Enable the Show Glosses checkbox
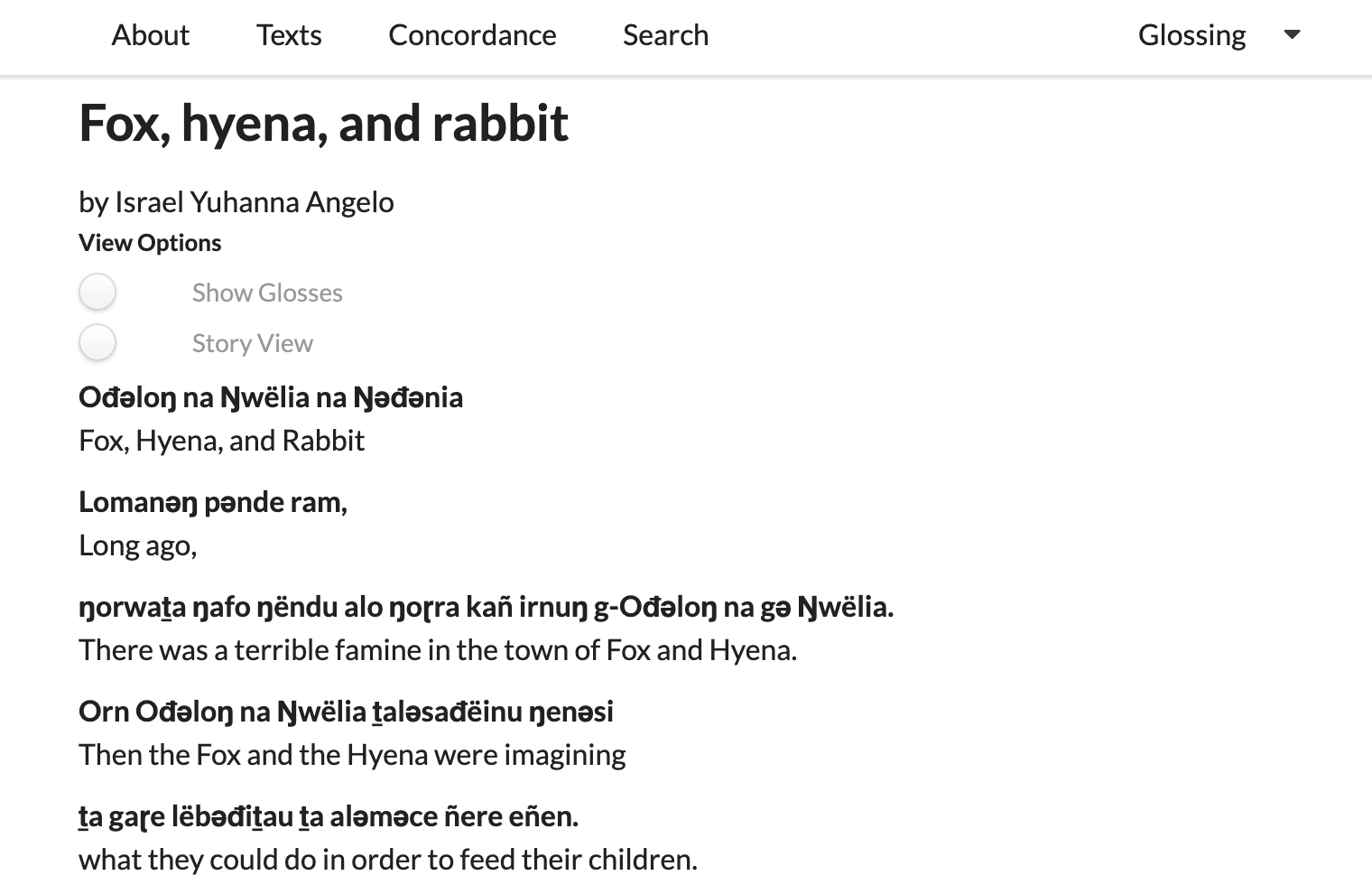1372x894 pixels. click(97, 292)
